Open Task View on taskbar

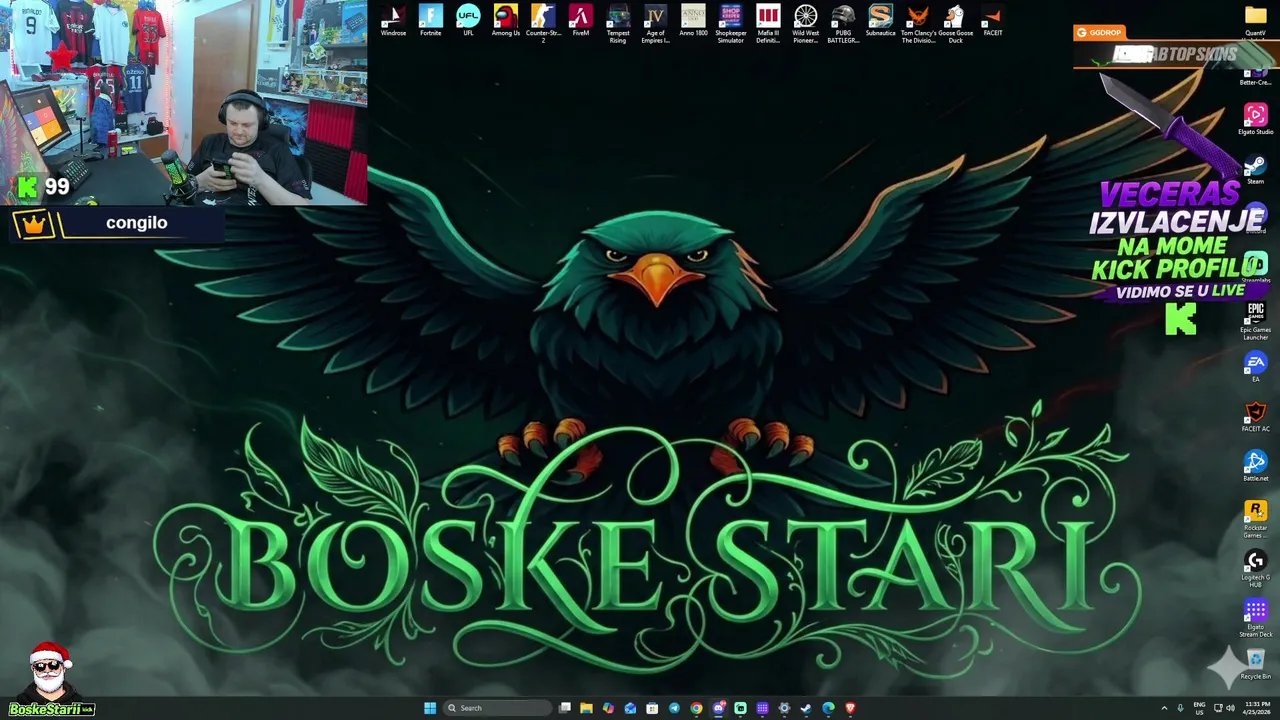pyautogui.click(x=565, y=708)
